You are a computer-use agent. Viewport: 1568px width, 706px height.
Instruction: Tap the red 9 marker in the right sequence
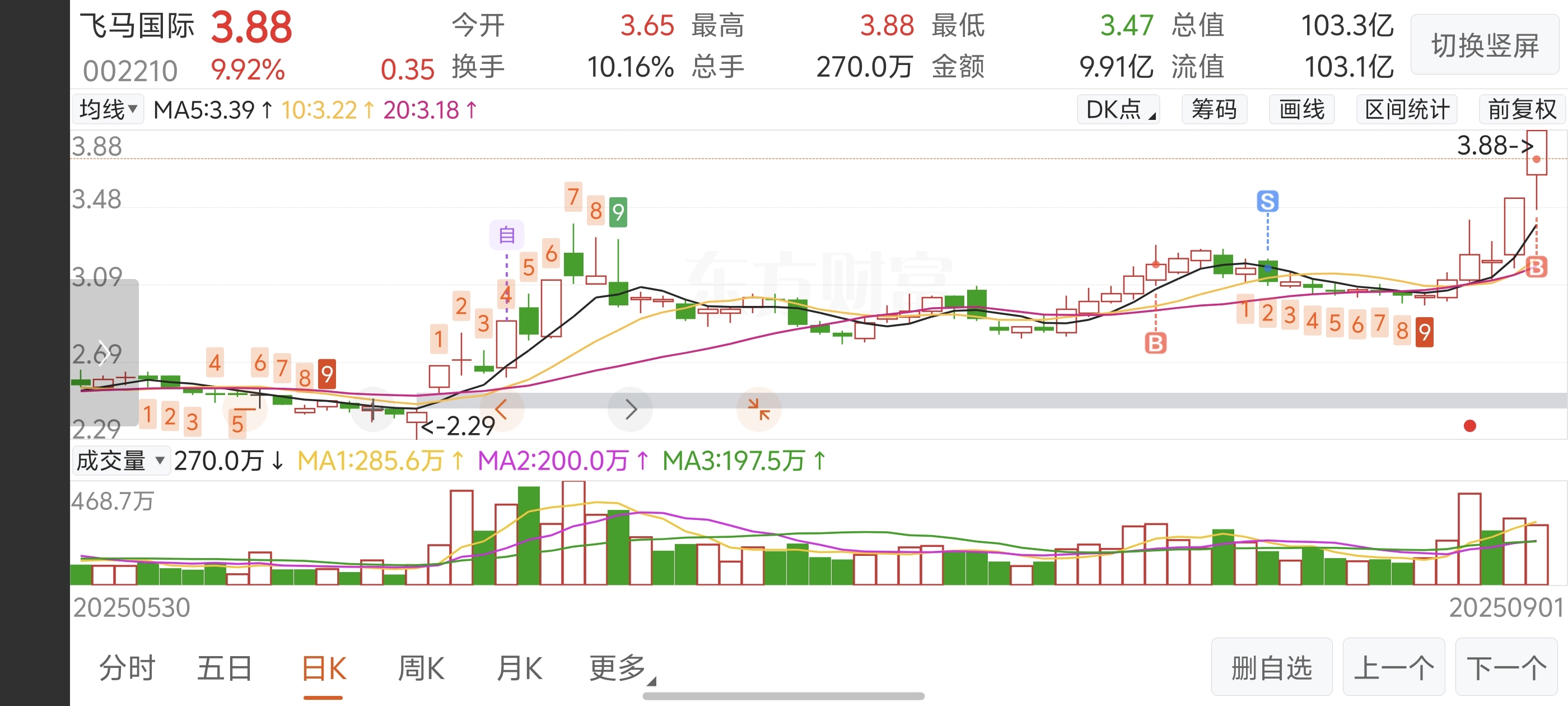(x=1424, y=333)
